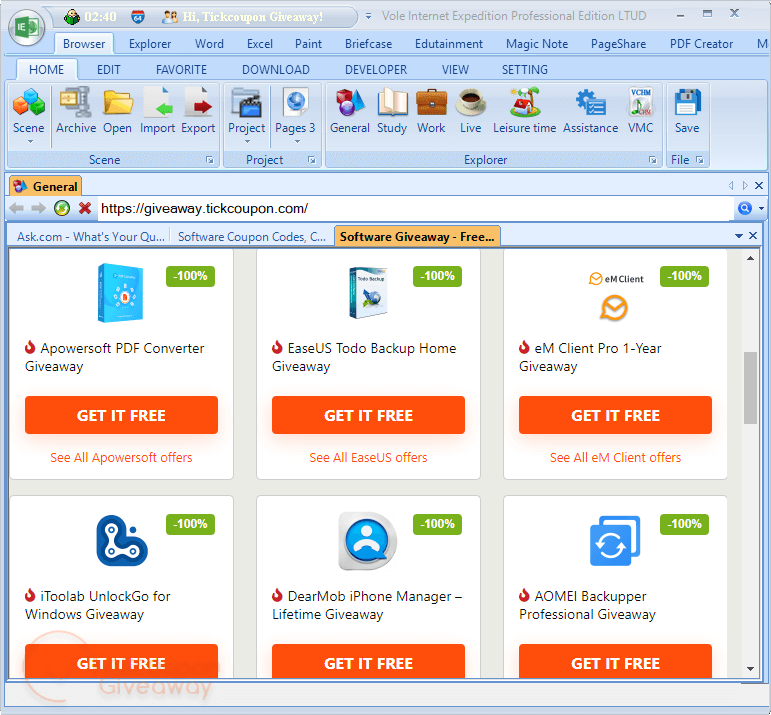
Task: Click the Export icon
Action: [198, 102]
